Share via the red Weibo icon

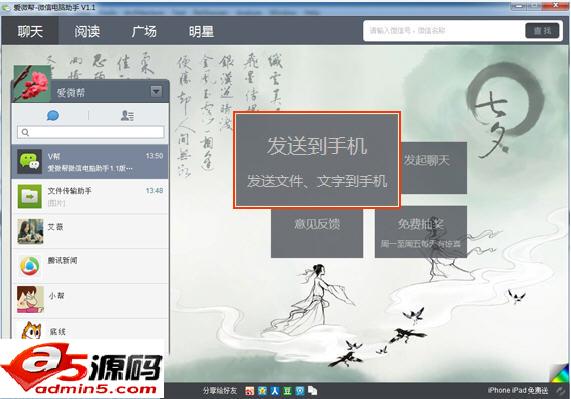click(x=249, y=391)
